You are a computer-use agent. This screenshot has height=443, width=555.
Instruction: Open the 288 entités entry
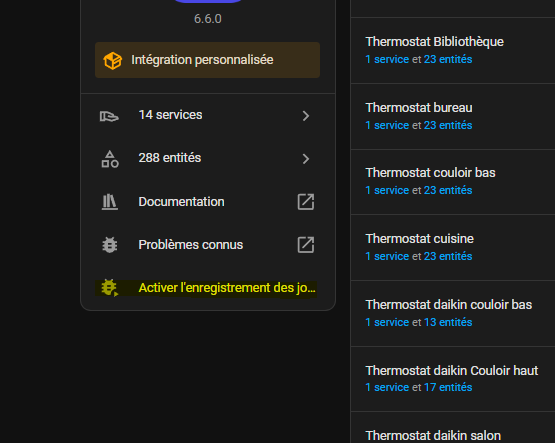(x=208, y=159)
